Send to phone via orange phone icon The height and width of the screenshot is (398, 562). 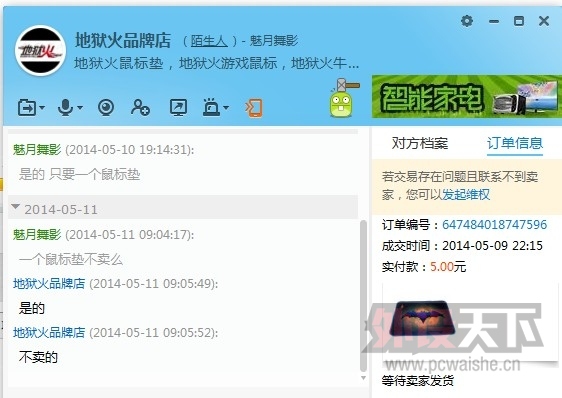pos(254,108)
